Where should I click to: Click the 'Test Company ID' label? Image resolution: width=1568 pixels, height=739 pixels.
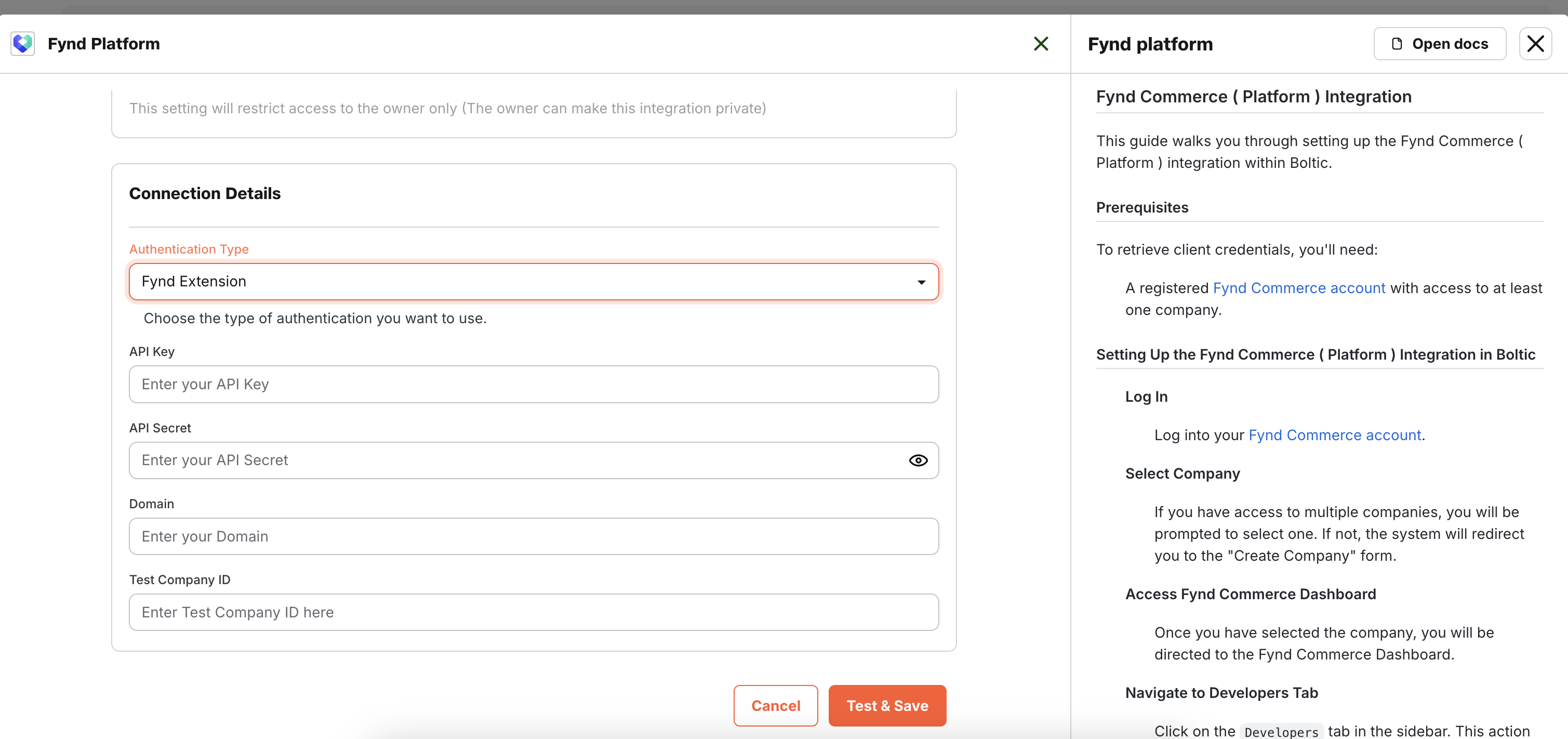coord(180,579)
